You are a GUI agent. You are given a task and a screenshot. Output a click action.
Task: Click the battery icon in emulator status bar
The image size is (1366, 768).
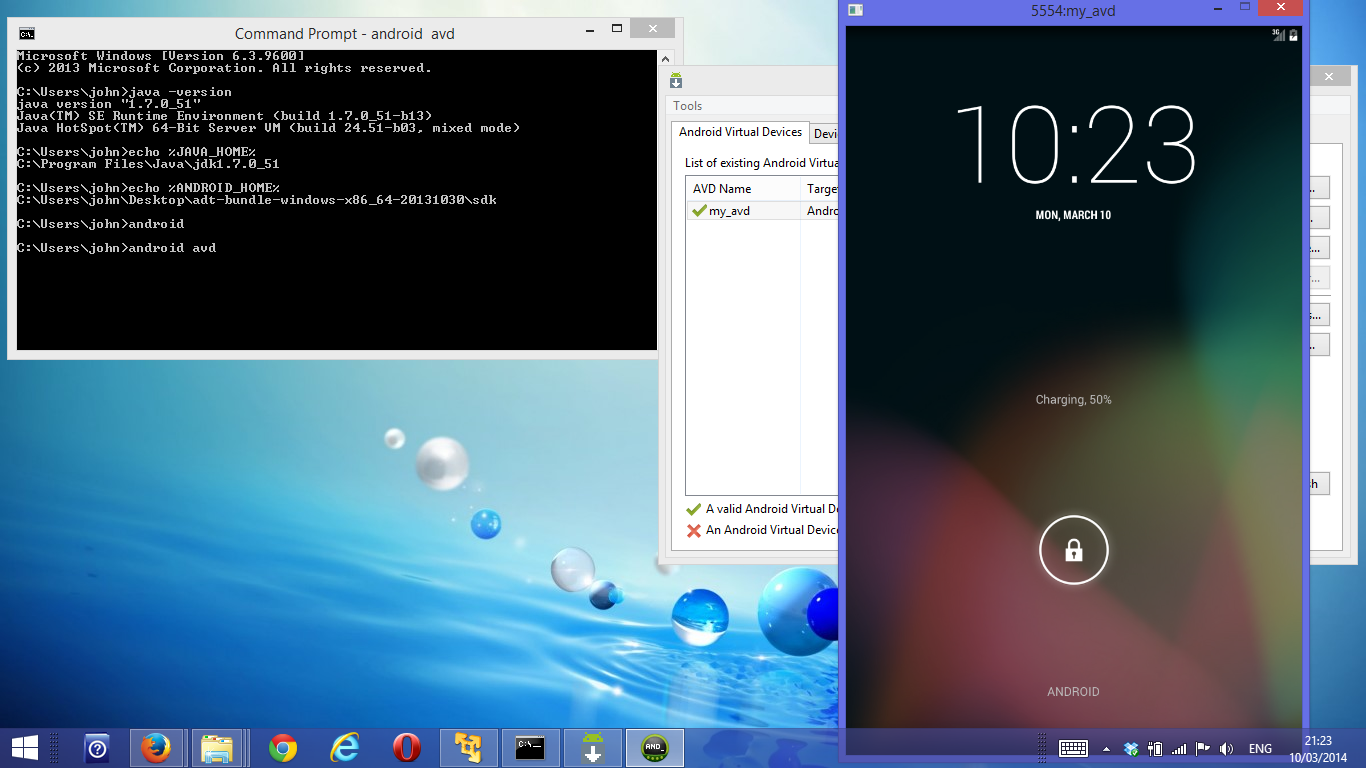coord(1293,34)
